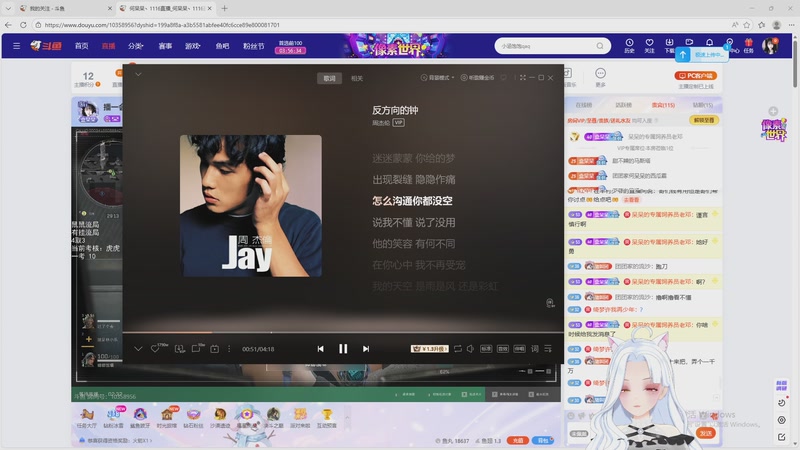Reload the page in the browser
Image resolution: width=800 pixels, height=450 pixels.
point(23,24)
